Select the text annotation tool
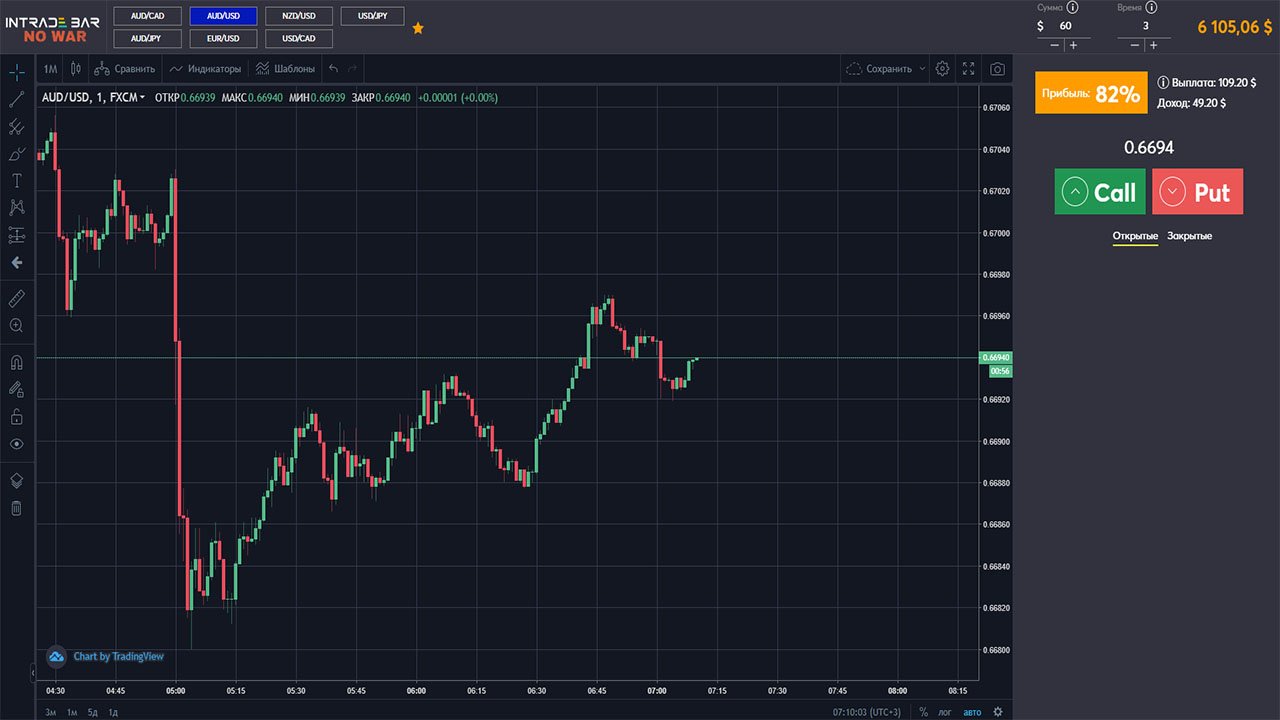Screen dimensions: 1280x720 [x=16, y=180]
